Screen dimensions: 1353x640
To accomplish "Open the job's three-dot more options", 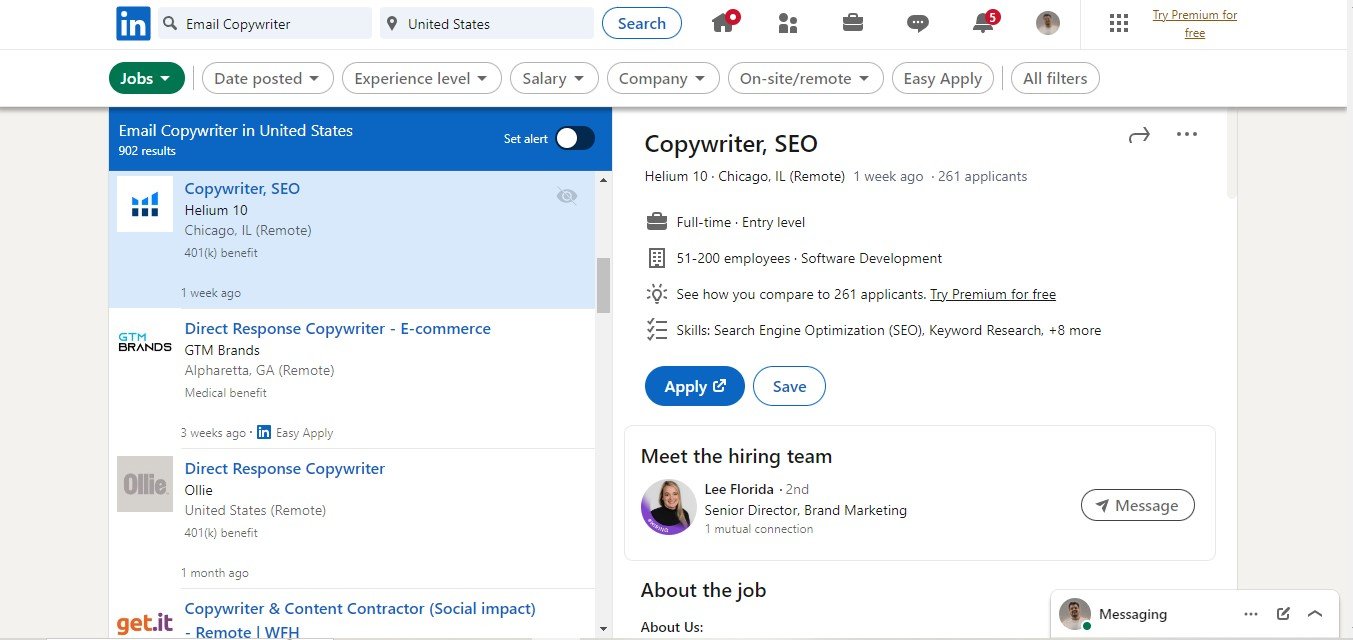I will [1187, 134].
